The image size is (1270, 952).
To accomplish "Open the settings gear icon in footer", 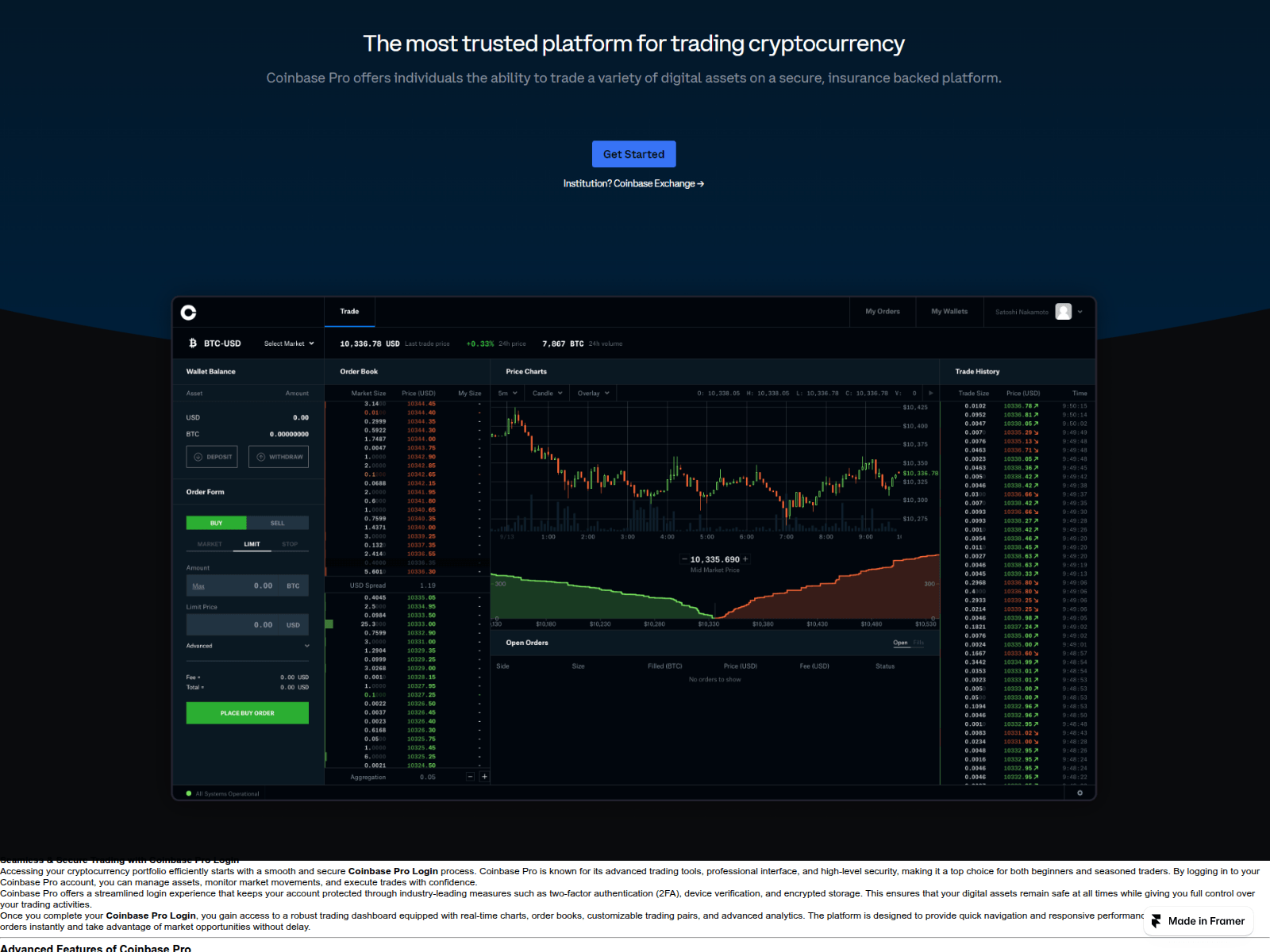I will click(1079, 793).
